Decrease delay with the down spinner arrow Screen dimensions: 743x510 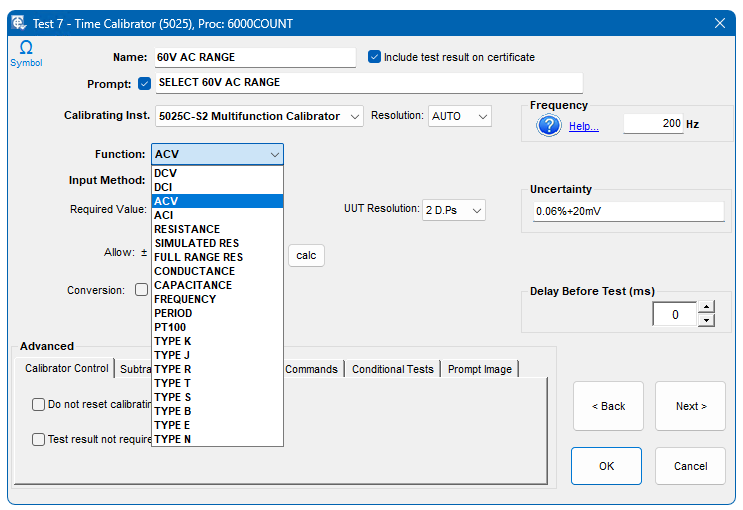[706, 321]
